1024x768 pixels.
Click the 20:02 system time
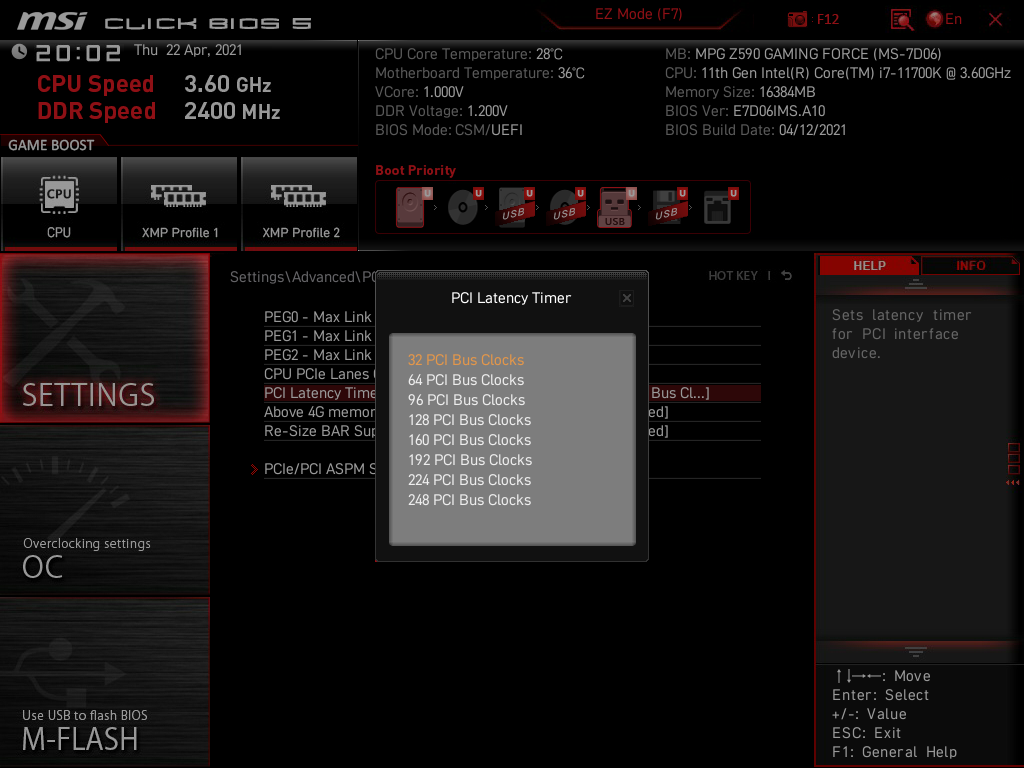[78, 53]
